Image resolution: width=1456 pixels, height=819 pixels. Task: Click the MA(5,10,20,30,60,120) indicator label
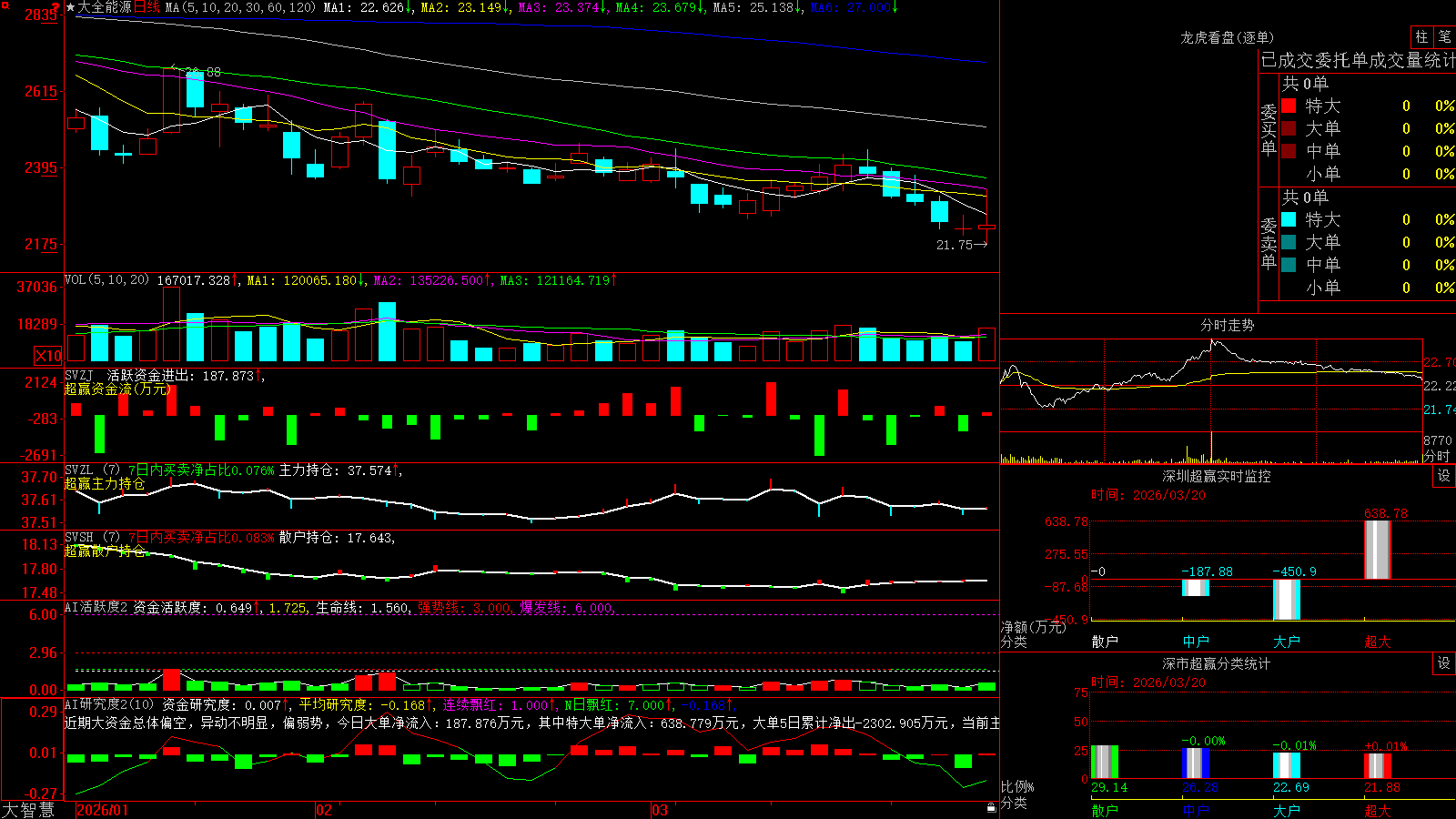pyautogui.click(x=240, y=7)
